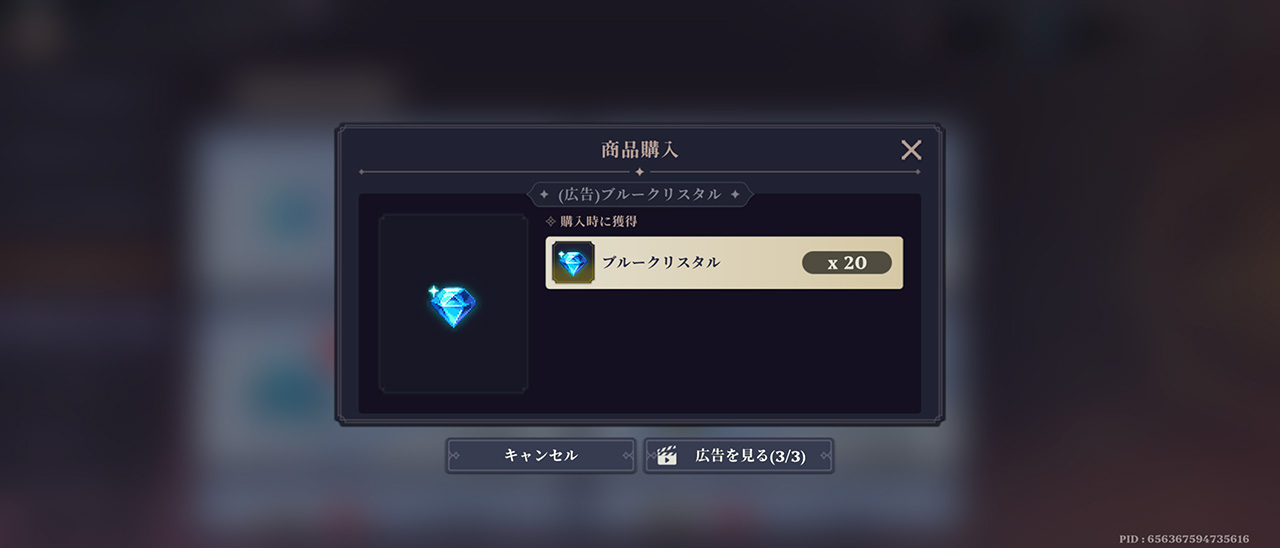Click the x 20 quantity badge
The width and height of the screenshot is (1280, 548).
[x=847, y=263]
